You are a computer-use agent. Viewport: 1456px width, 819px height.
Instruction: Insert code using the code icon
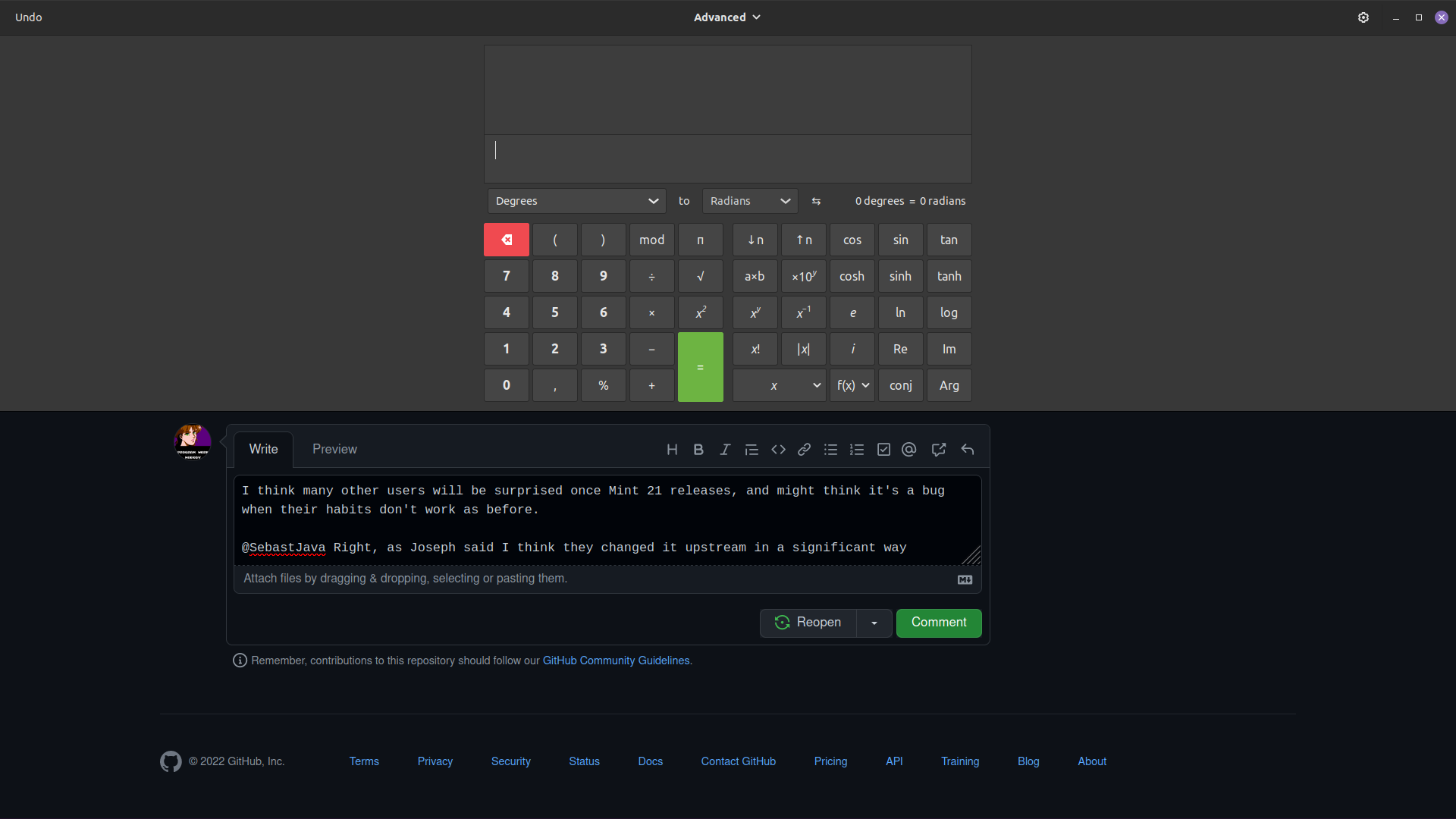[777, 449]
